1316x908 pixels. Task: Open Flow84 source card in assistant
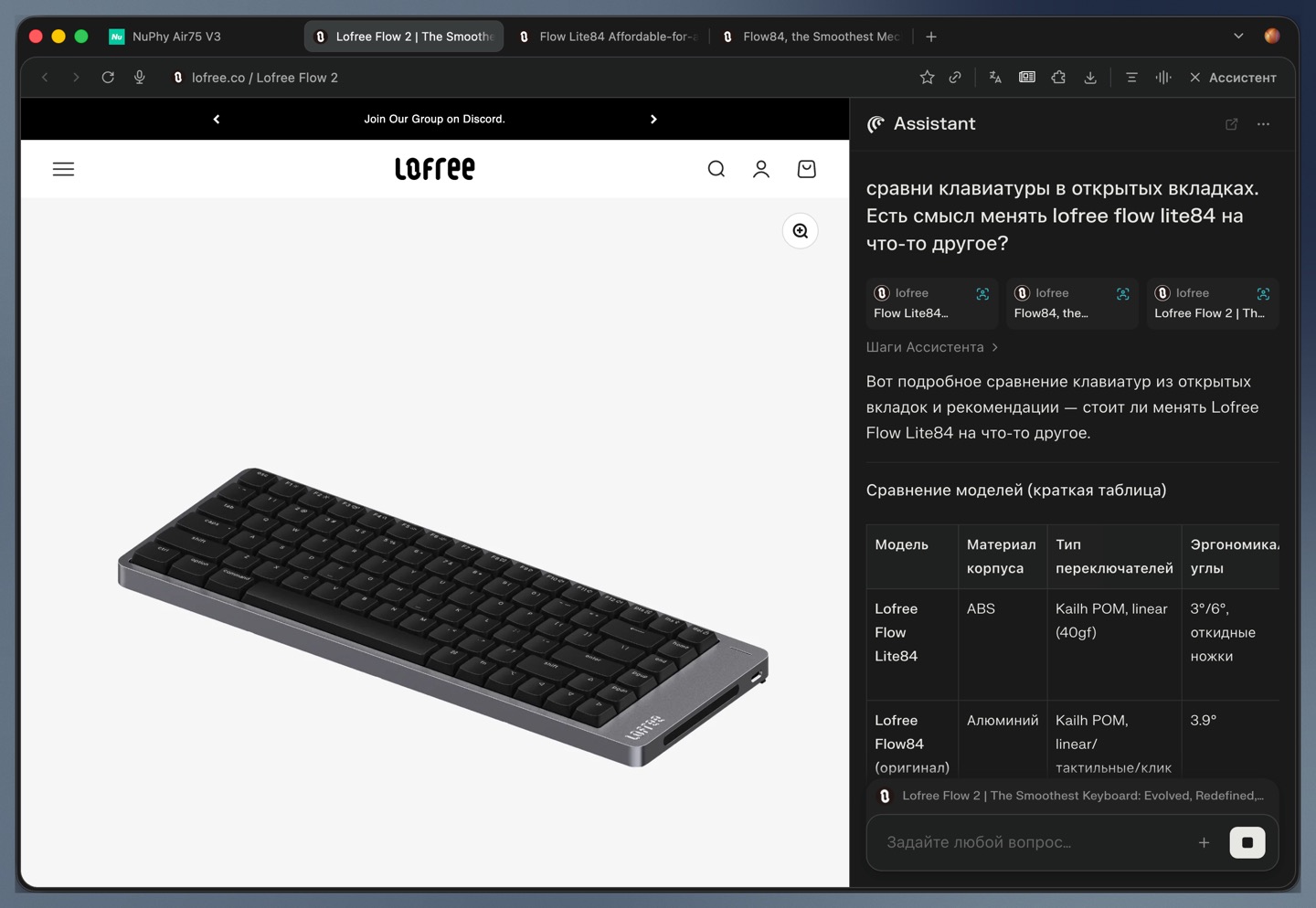1072,303
